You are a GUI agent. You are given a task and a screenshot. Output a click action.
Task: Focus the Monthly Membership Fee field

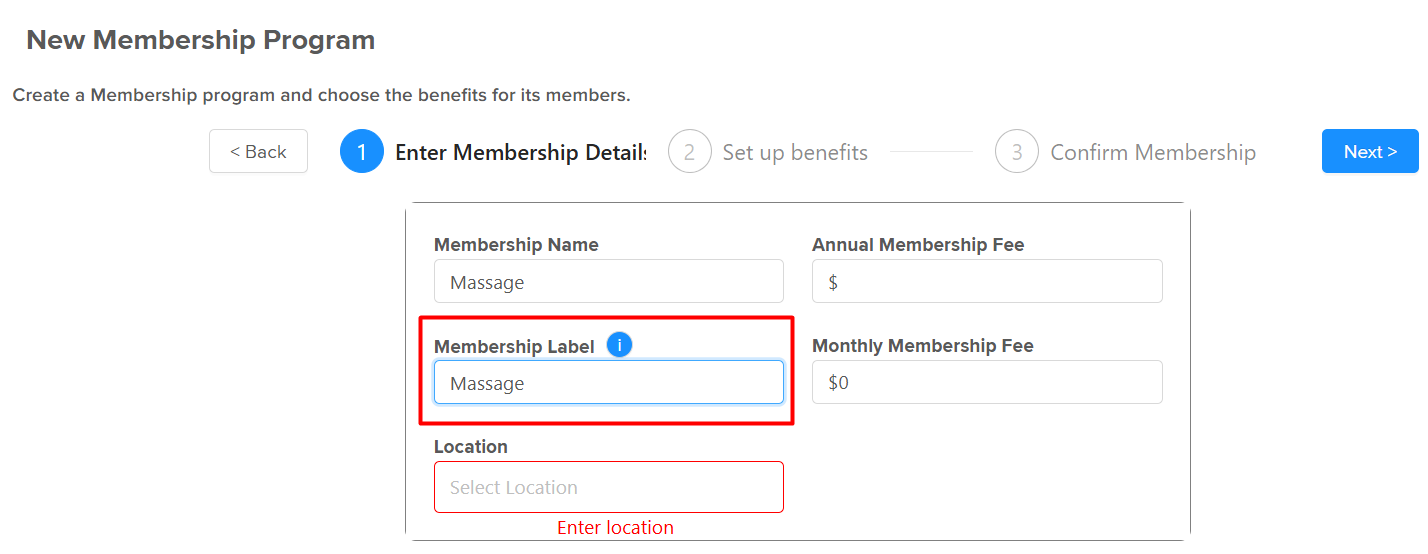(x=987, y=383)
